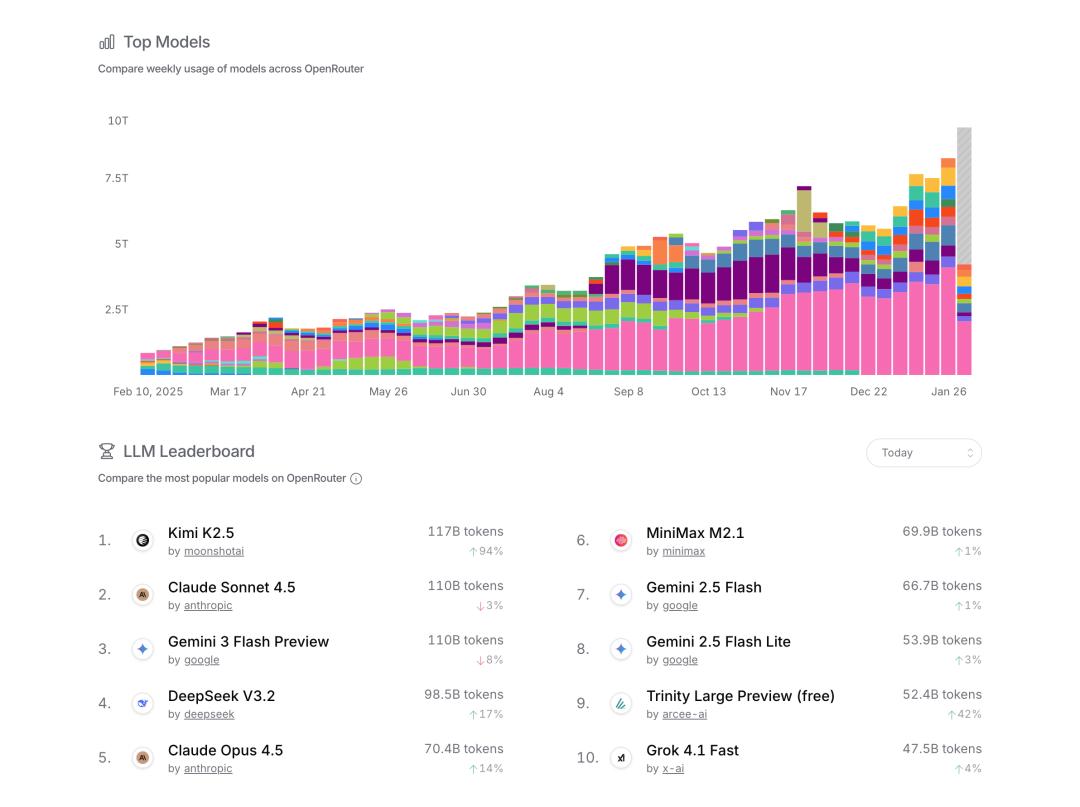Click the LLM Leaderboard info icon
Image resolution: width=1080 pixels, height=807 pixels.
click(356, 479)
